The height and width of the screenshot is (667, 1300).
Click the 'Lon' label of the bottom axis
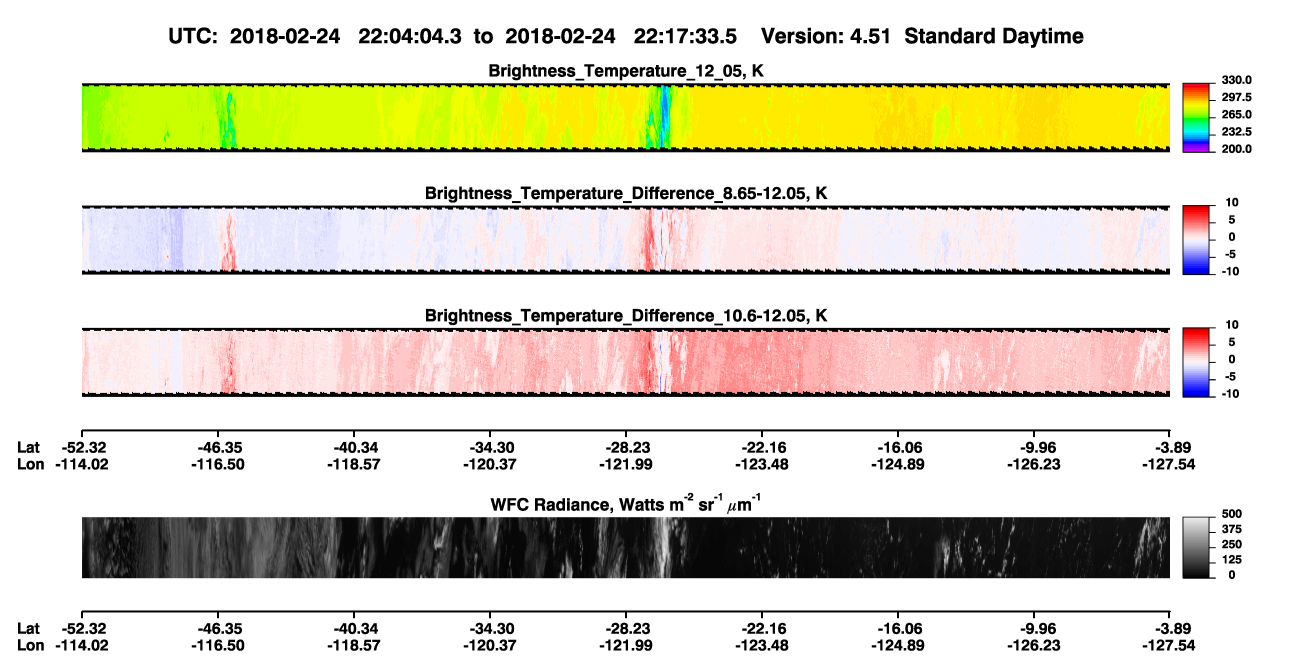click(30, 645)
